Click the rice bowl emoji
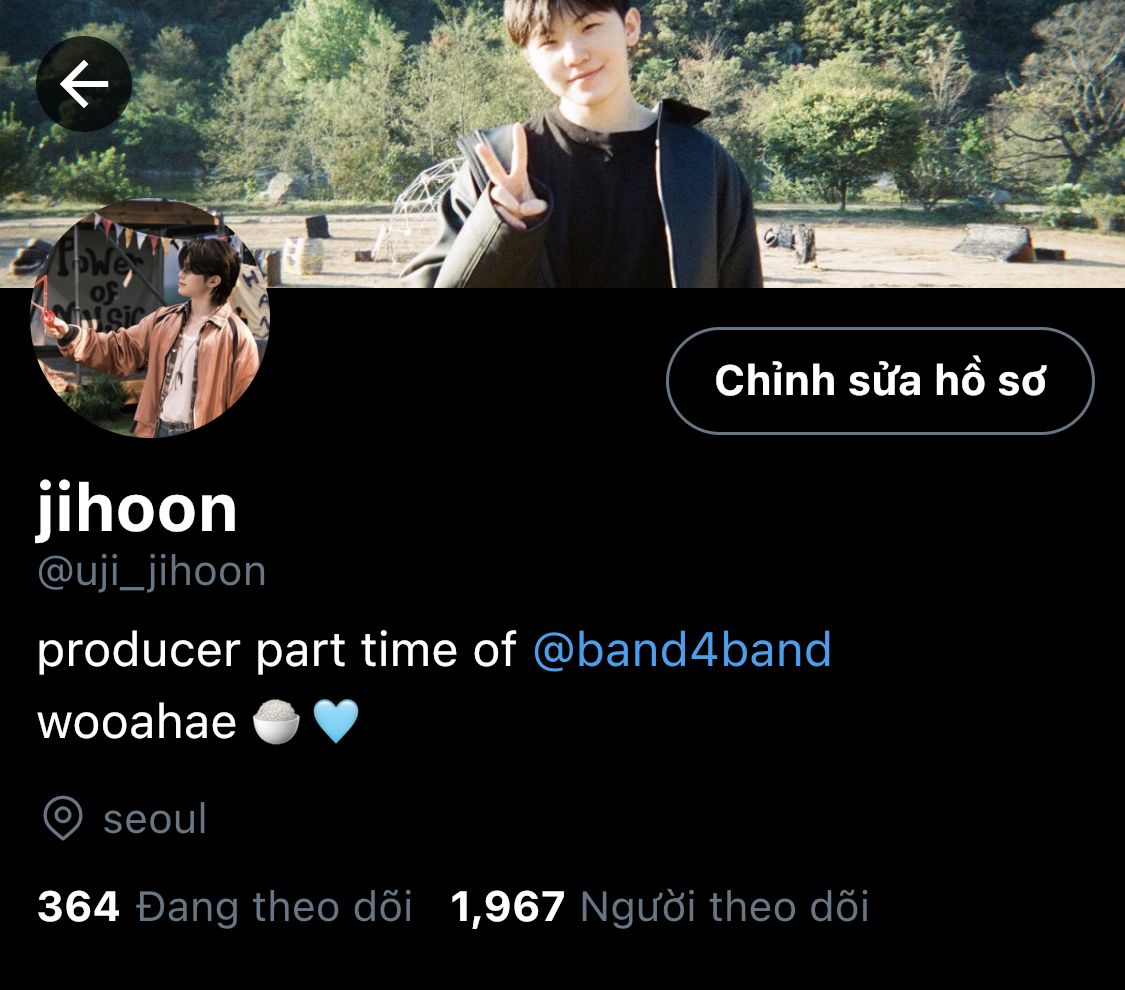Viewport: 1125px width, 990px height. (x=276, y=722)
